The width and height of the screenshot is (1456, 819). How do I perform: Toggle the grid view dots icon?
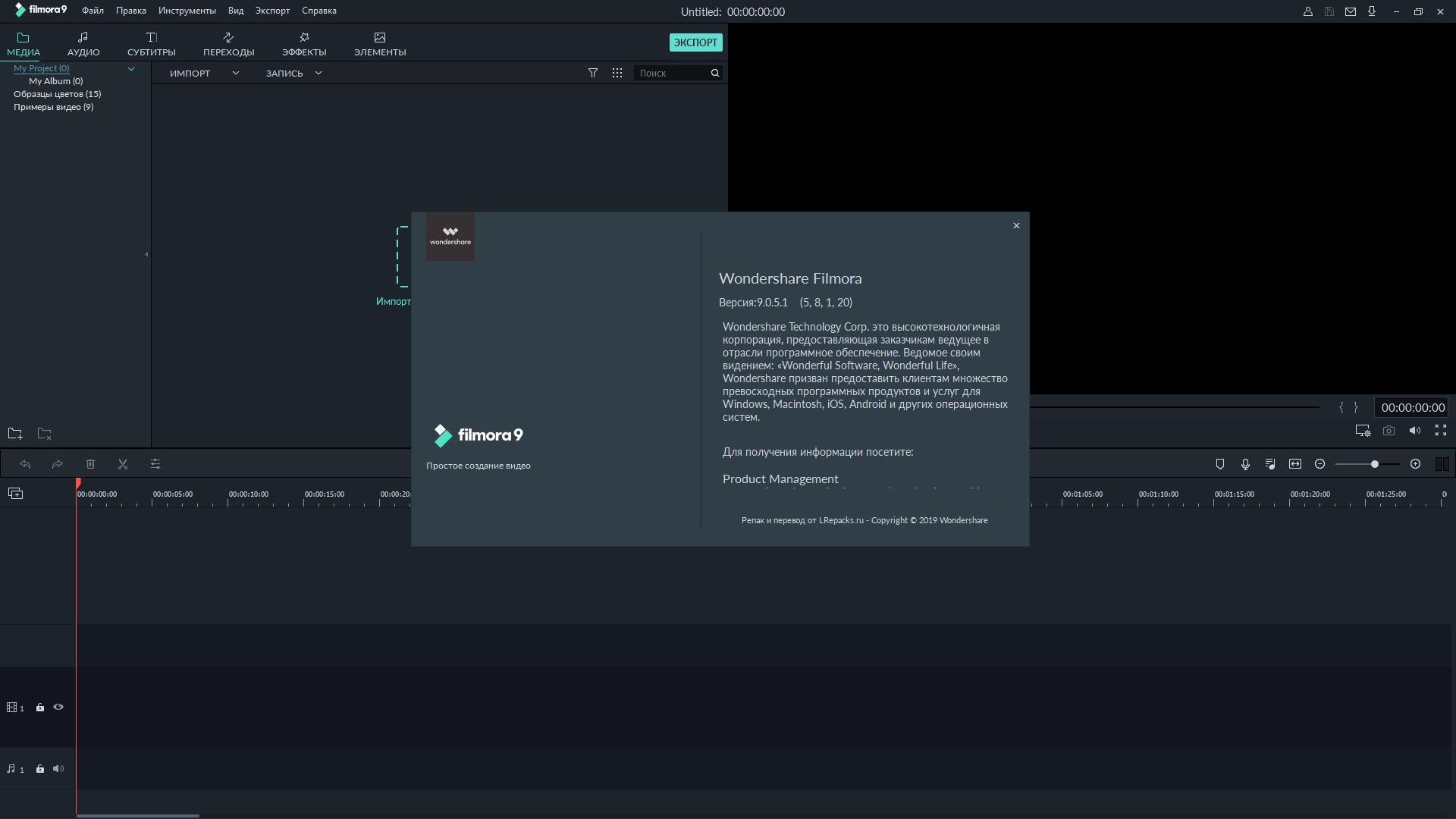617,73
